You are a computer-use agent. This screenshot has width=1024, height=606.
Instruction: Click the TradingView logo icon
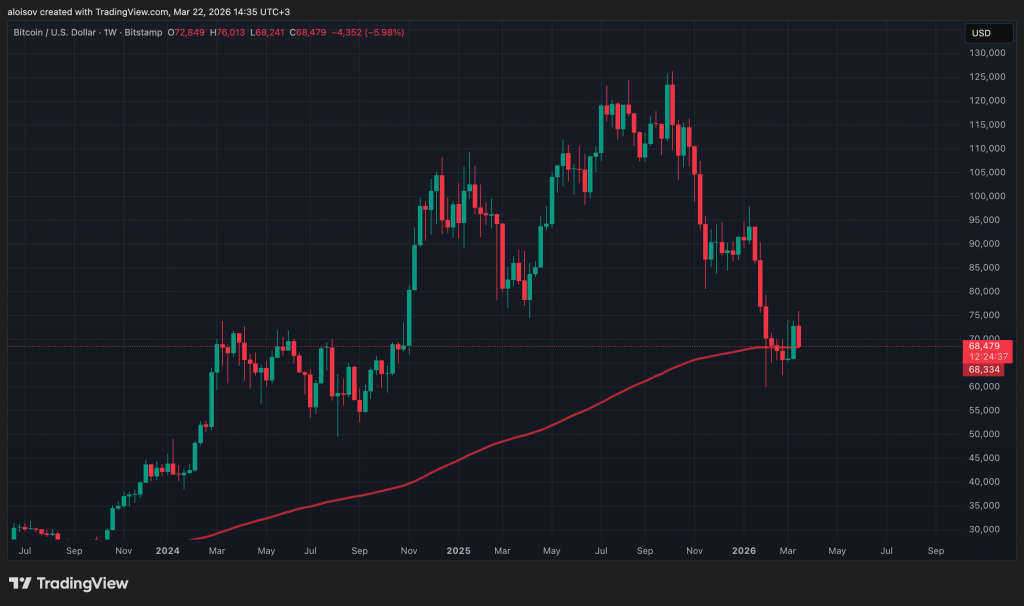pyautogui.click(x=19, y=583)
